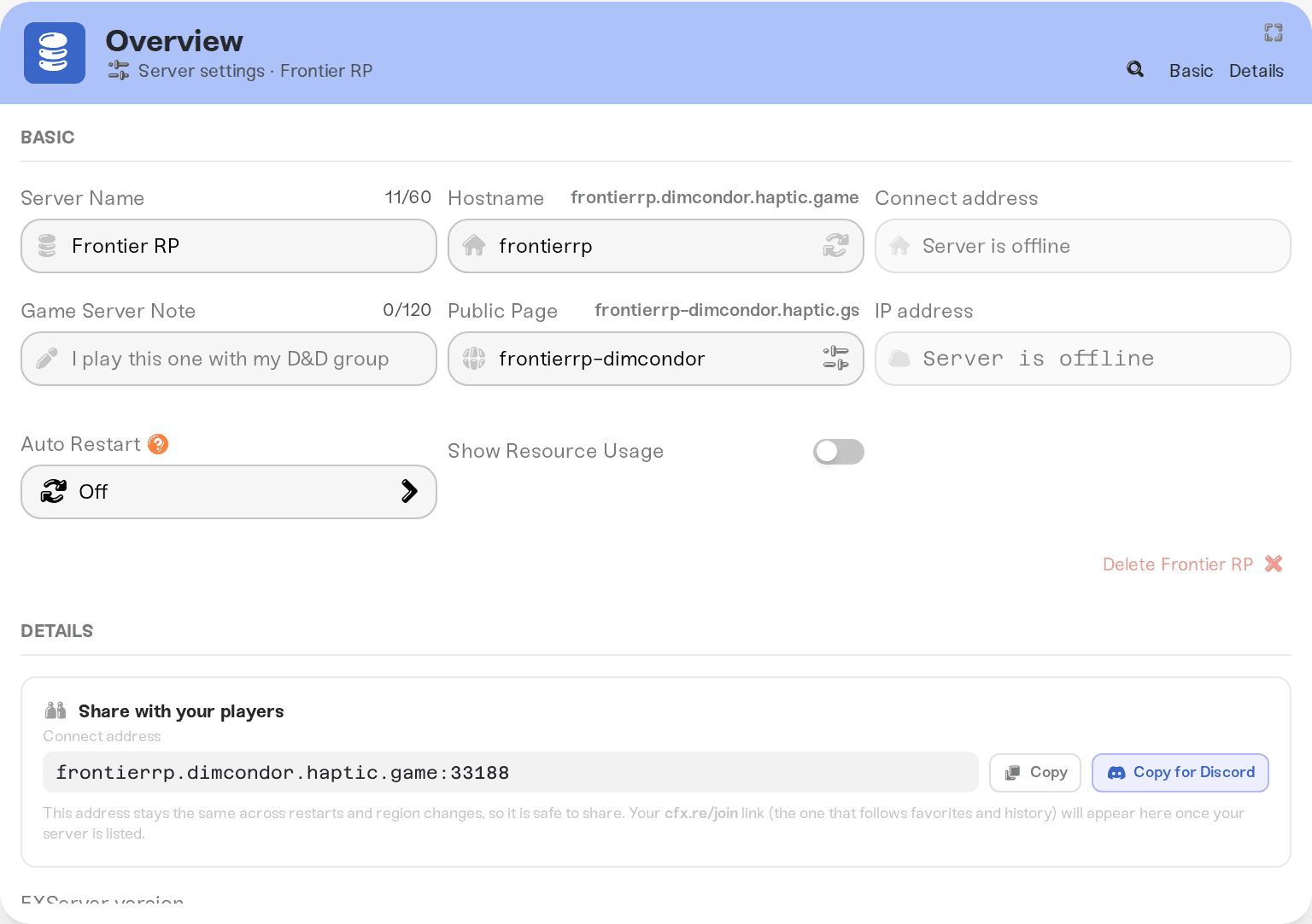Image resolution: width=1312 pixels, height=924 pixels.
Task: Jump to the Basic section tab
Action: tap(1191, 71)
